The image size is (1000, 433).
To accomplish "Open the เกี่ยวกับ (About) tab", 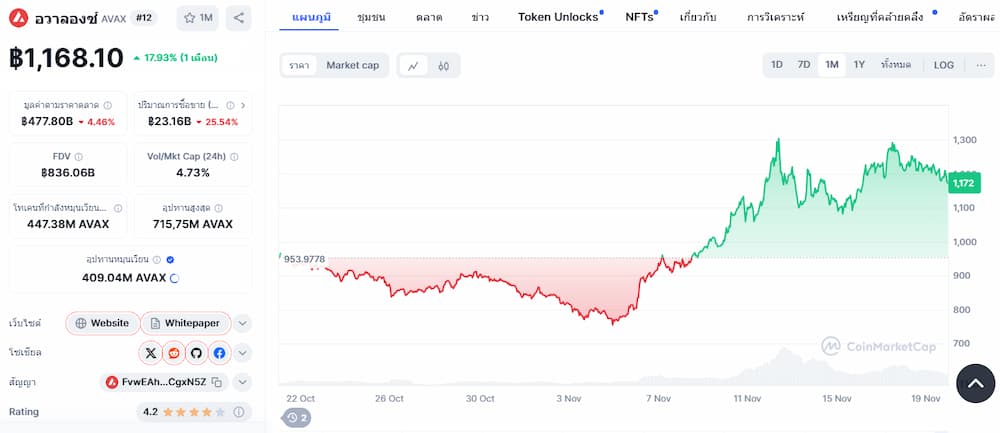I will pos(698,17).
